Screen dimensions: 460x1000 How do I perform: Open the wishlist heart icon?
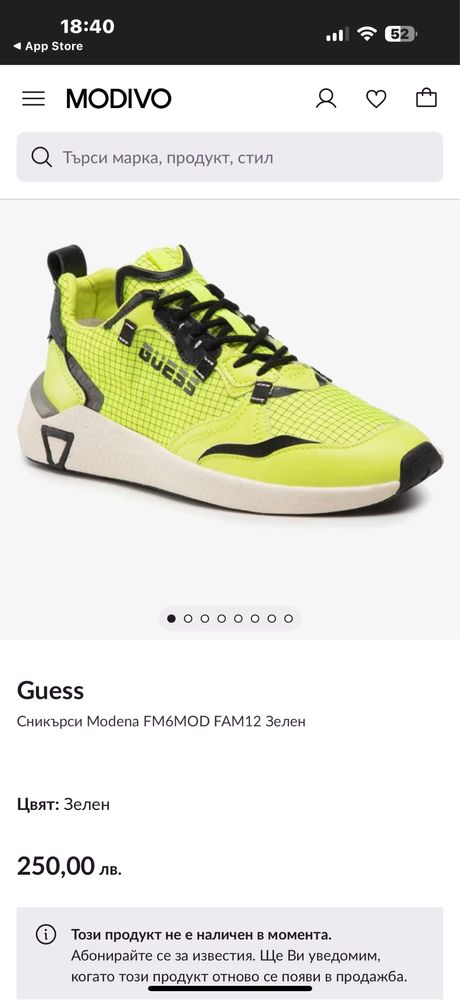click(x=376, y=98)
